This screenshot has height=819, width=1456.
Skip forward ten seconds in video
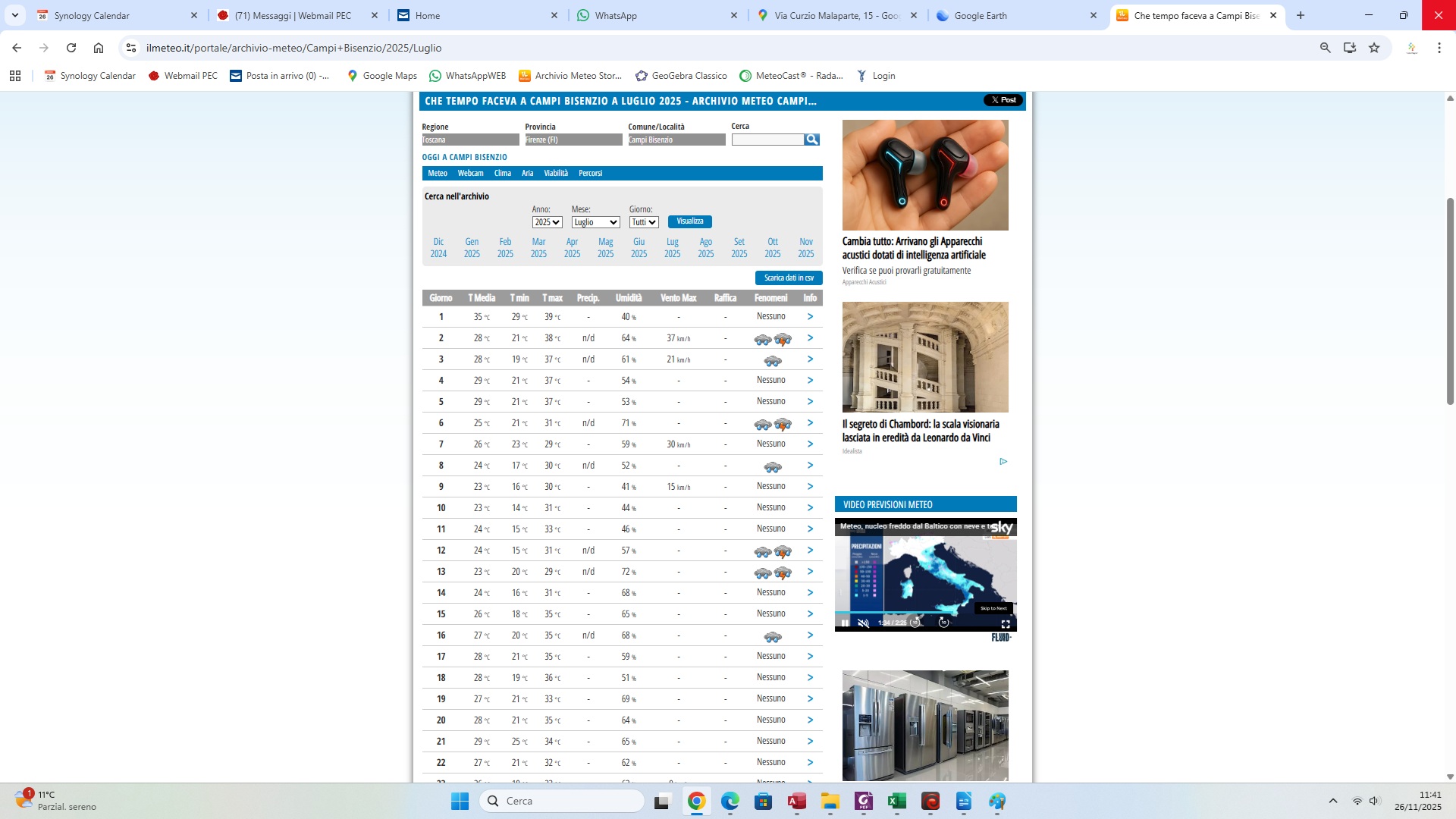[943, 623]
